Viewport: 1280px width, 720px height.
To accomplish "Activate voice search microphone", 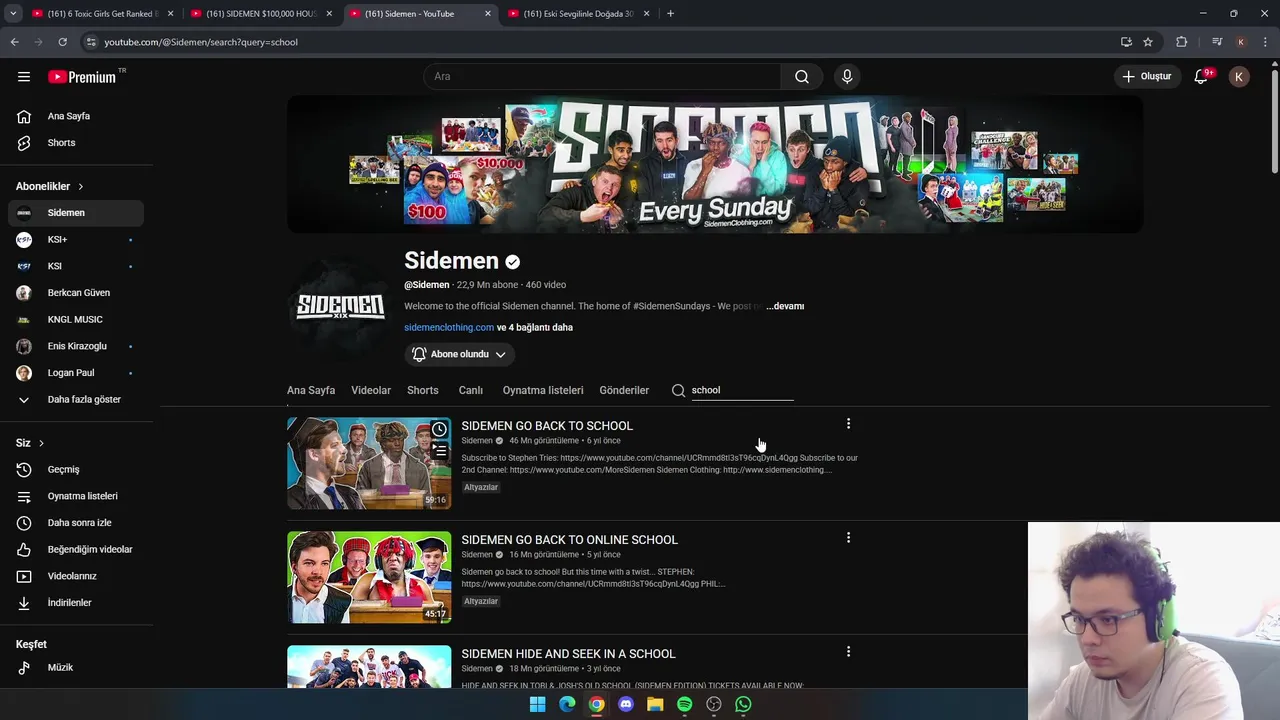I will click(847, 77).
